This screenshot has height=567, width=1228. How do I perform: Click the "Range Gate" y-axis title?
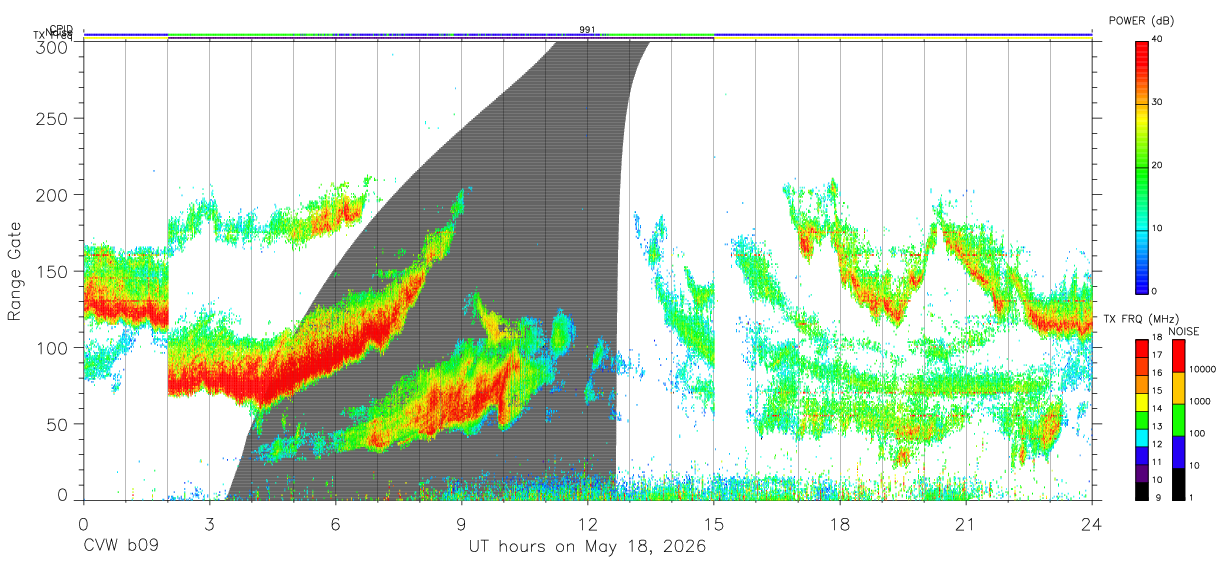click(15, 271)
